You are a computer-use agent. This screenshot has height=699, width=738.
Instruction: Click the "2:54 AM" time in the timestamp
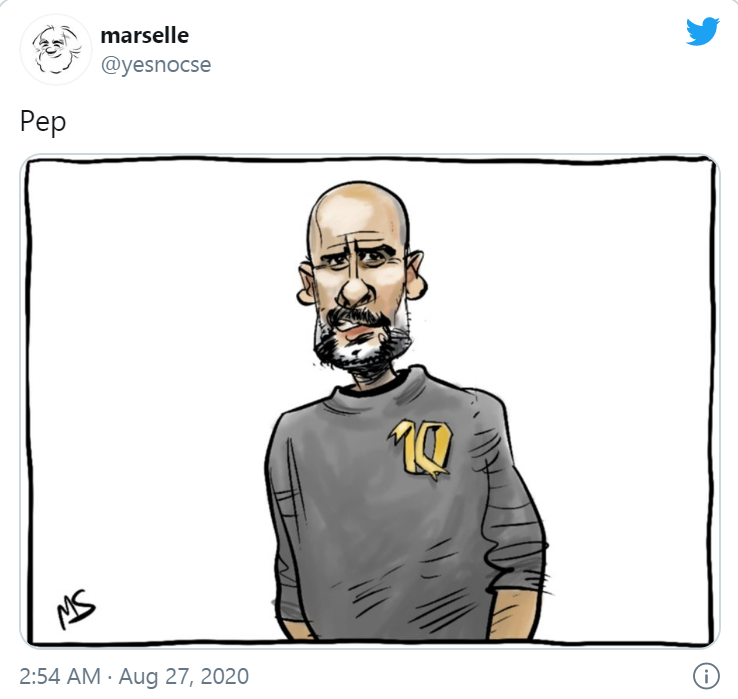click(x=60, y=676)
